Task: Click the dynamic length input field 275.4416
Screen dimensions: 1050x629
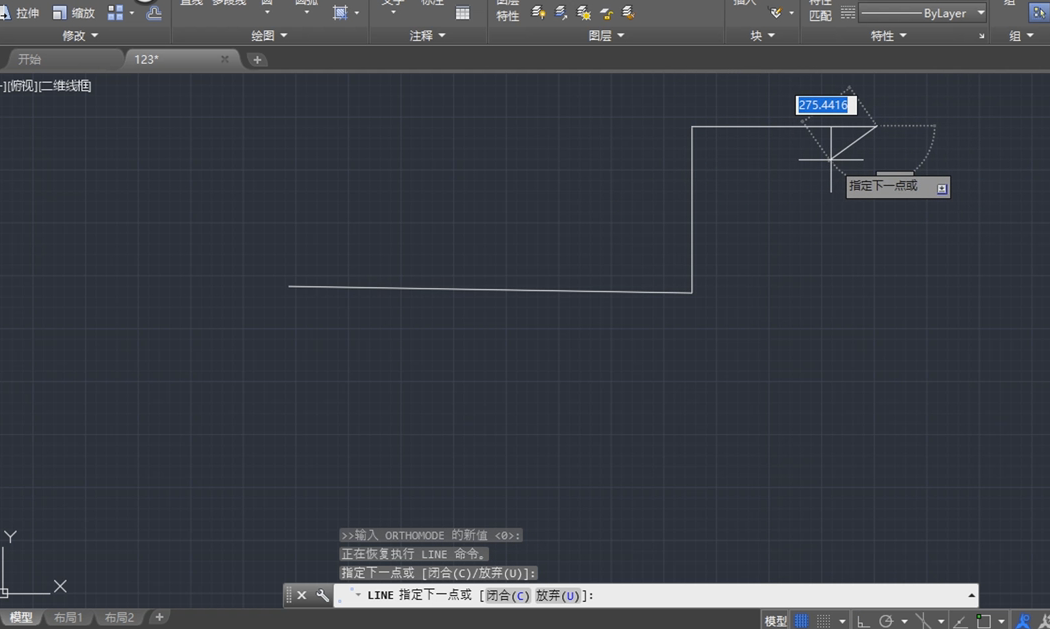Action: (824, 105)
